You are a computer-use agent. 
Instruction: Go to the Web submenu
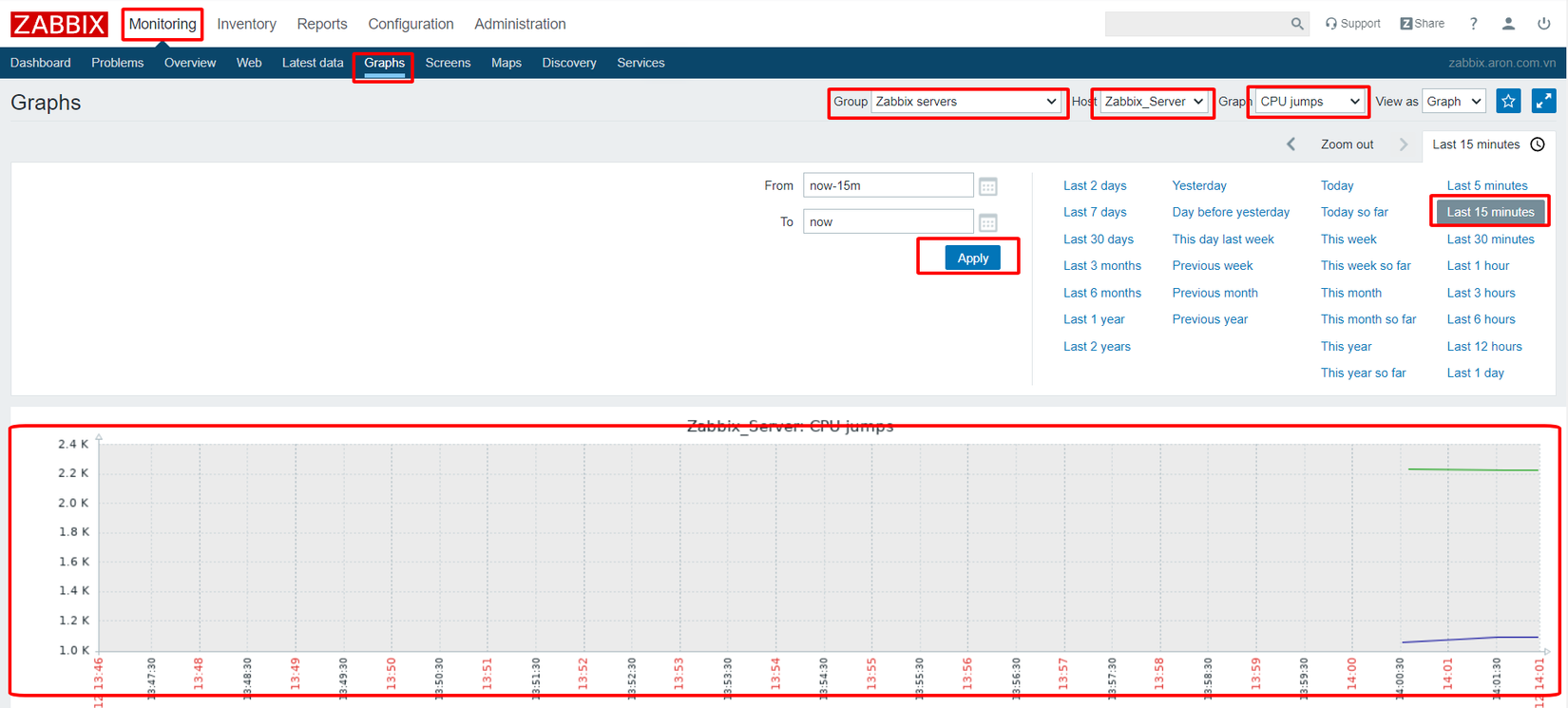249,63
